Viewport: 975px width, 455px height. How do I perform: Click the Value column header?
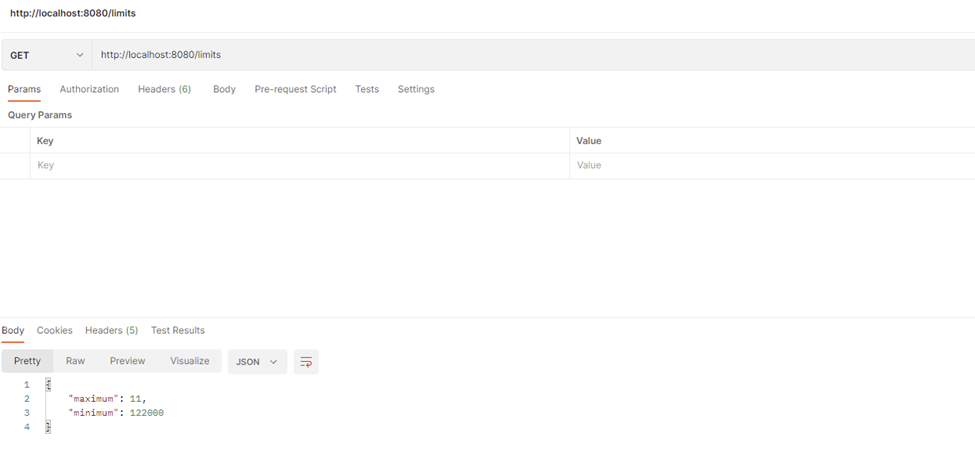click(589, 141)
